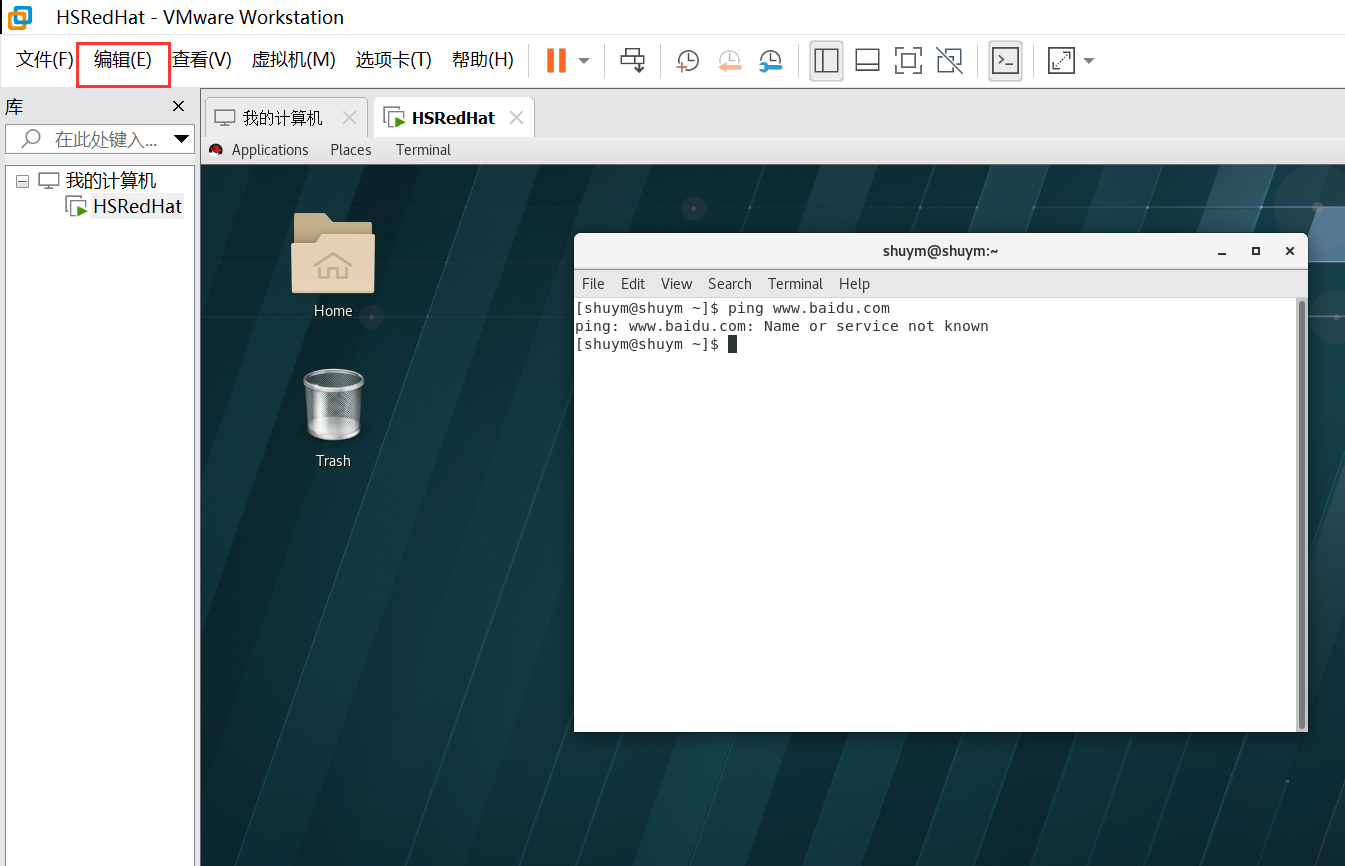Screen dimensions: 1345x866
Task: Open the Terminal app menu in top bar
Action: coord(423,150)
